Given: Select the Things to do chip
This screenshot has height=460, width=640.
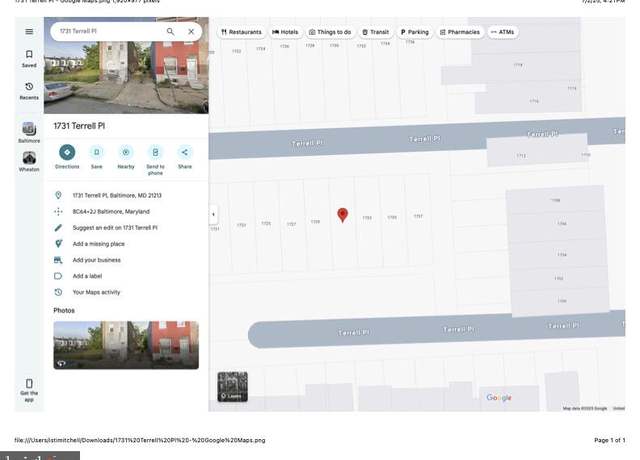Looking at the screenshot, I should tap(330, 32).
